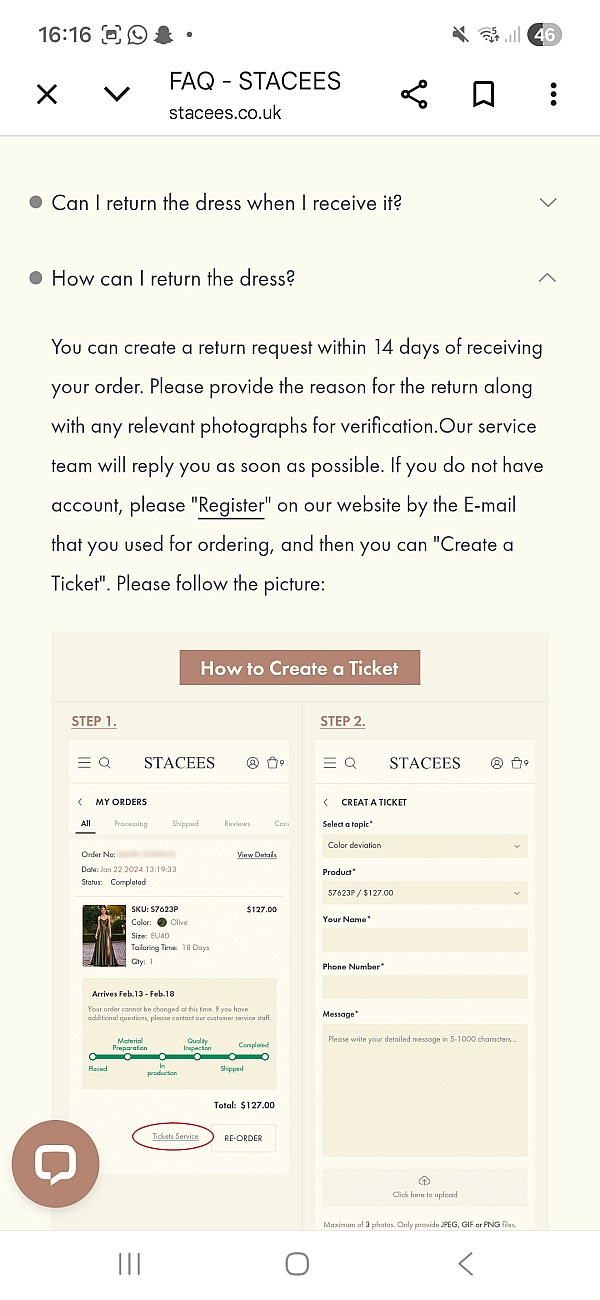Tap the "How to Create a Ticket" banner

coord(299,668)
